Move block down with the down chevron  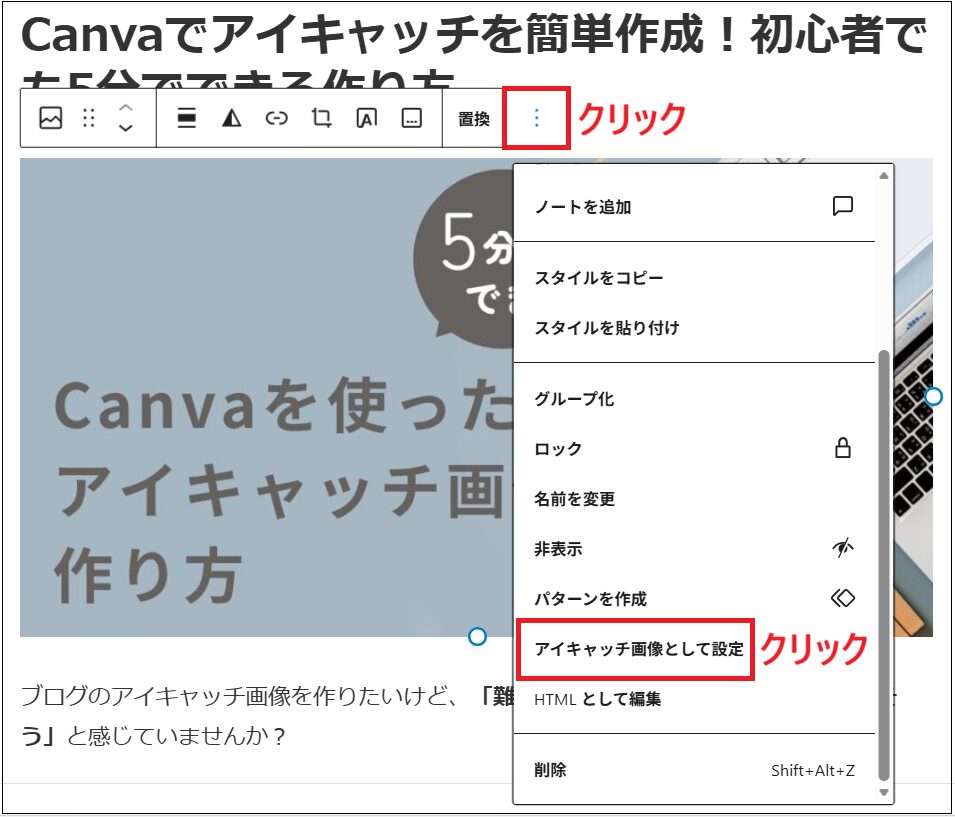(125, 128)
